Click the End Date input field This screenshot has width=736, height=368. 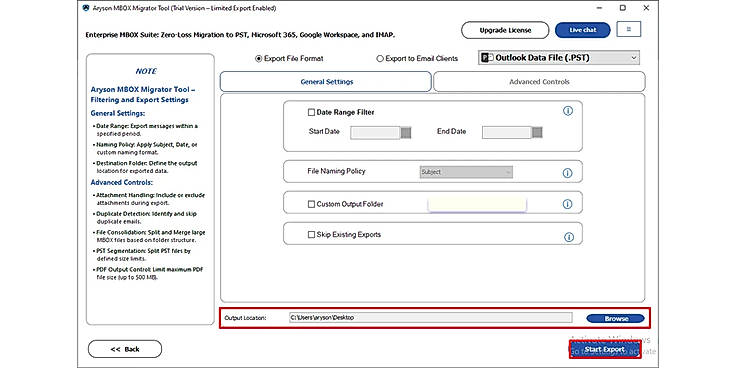[507, 132]
